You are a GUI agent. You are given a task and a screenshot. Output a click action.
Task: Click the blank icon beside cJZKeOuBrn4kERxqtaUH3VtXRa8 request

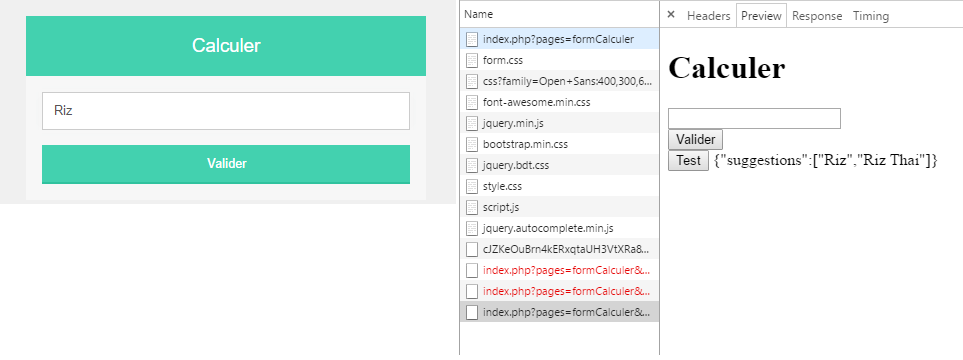tap(472, 249)
